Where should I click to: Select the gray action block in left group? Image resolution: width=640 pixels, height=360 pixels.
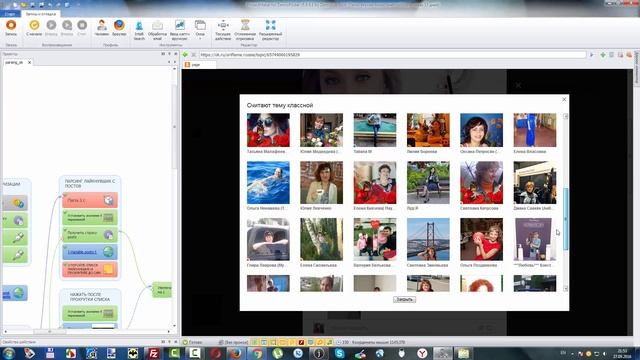tap(15, 203)
